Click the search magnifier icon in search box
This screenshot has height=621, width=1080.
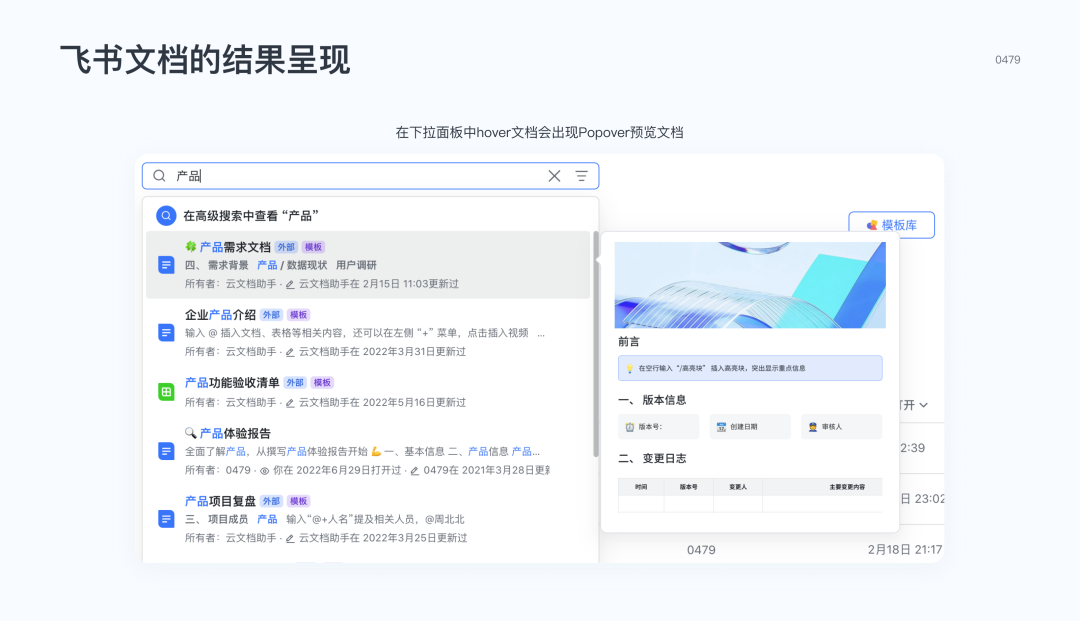click(x=159, y=176)
